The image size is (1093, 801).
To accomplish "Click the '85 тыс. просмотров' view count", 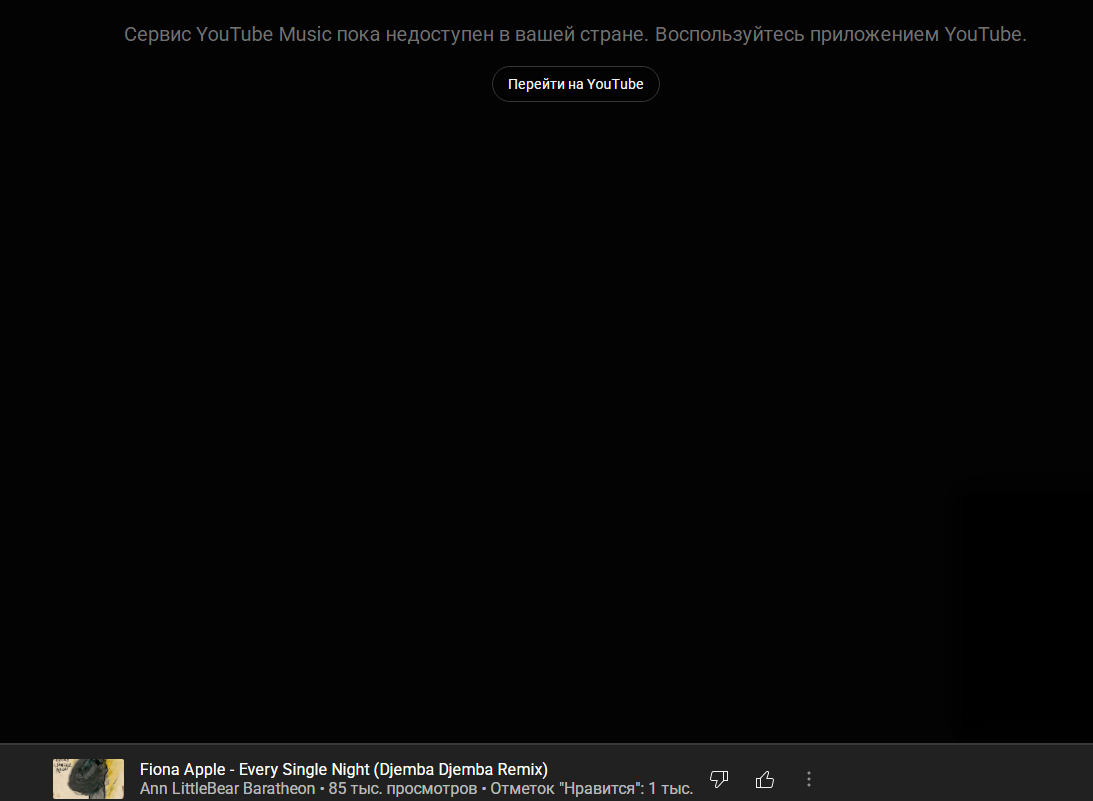I will click(x=402, y=788).
